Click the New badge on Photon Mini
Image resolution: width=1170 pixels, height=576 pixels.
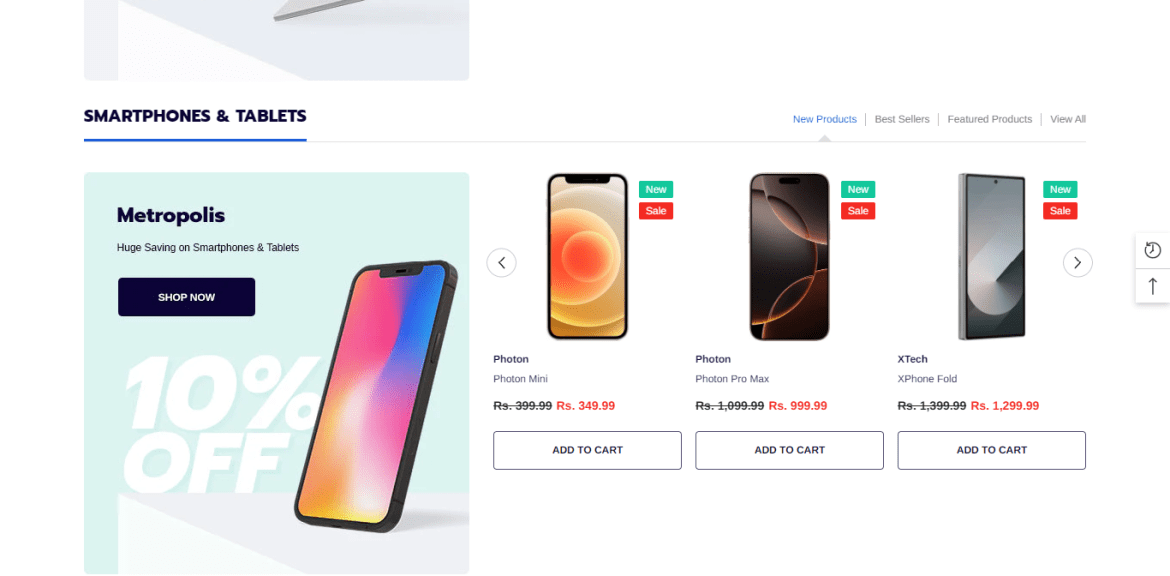click(x=656, y=190)
